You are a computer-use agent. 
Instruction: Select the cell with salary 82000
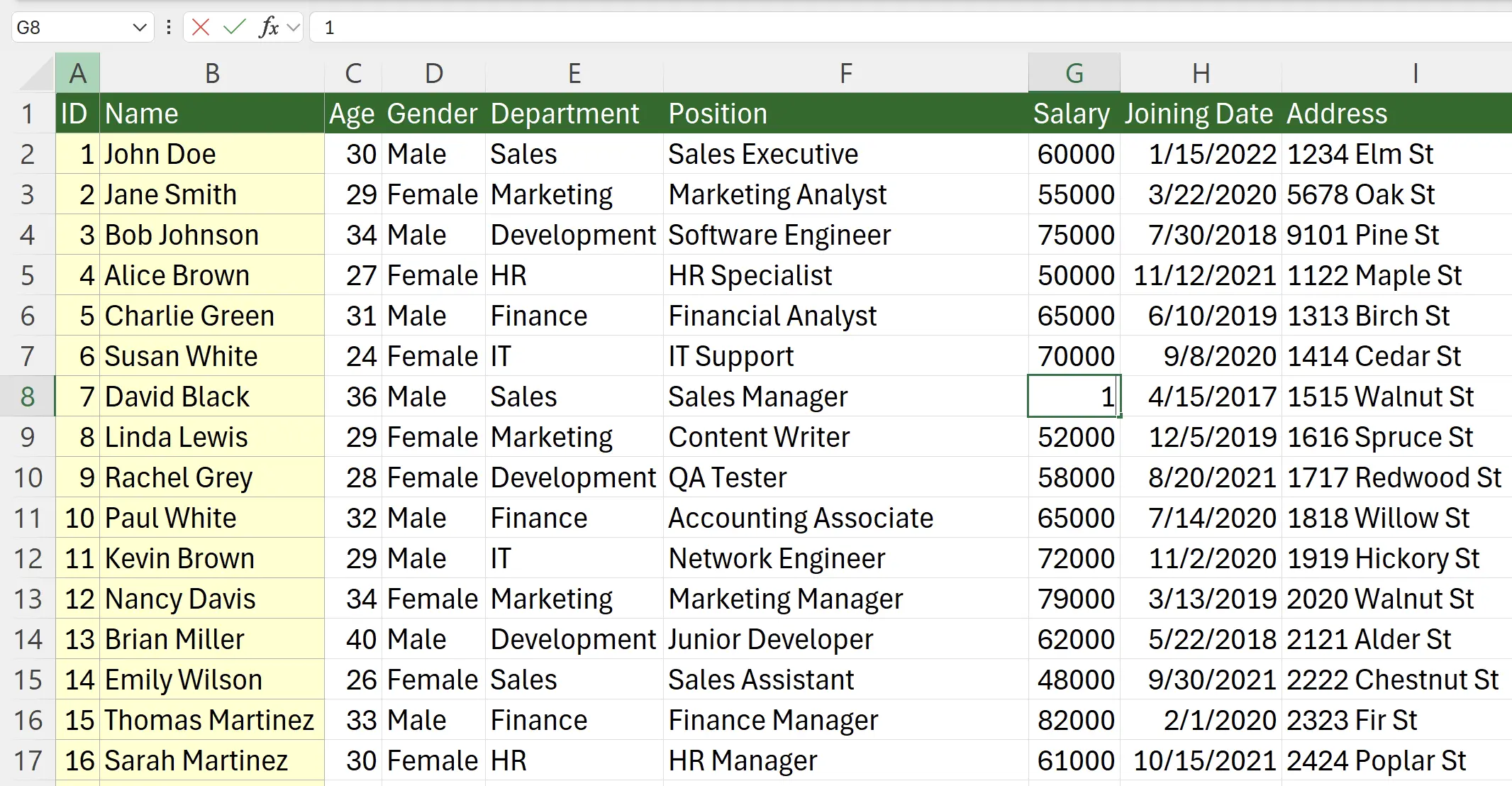1074,719
